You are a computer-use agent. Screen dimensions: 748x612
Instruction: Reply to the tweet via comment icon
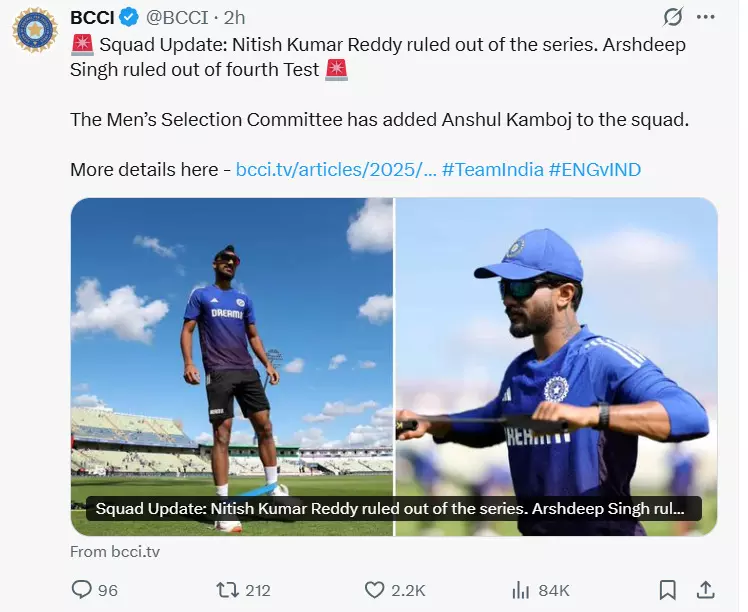pyautogui.click(x=82, y=590)
